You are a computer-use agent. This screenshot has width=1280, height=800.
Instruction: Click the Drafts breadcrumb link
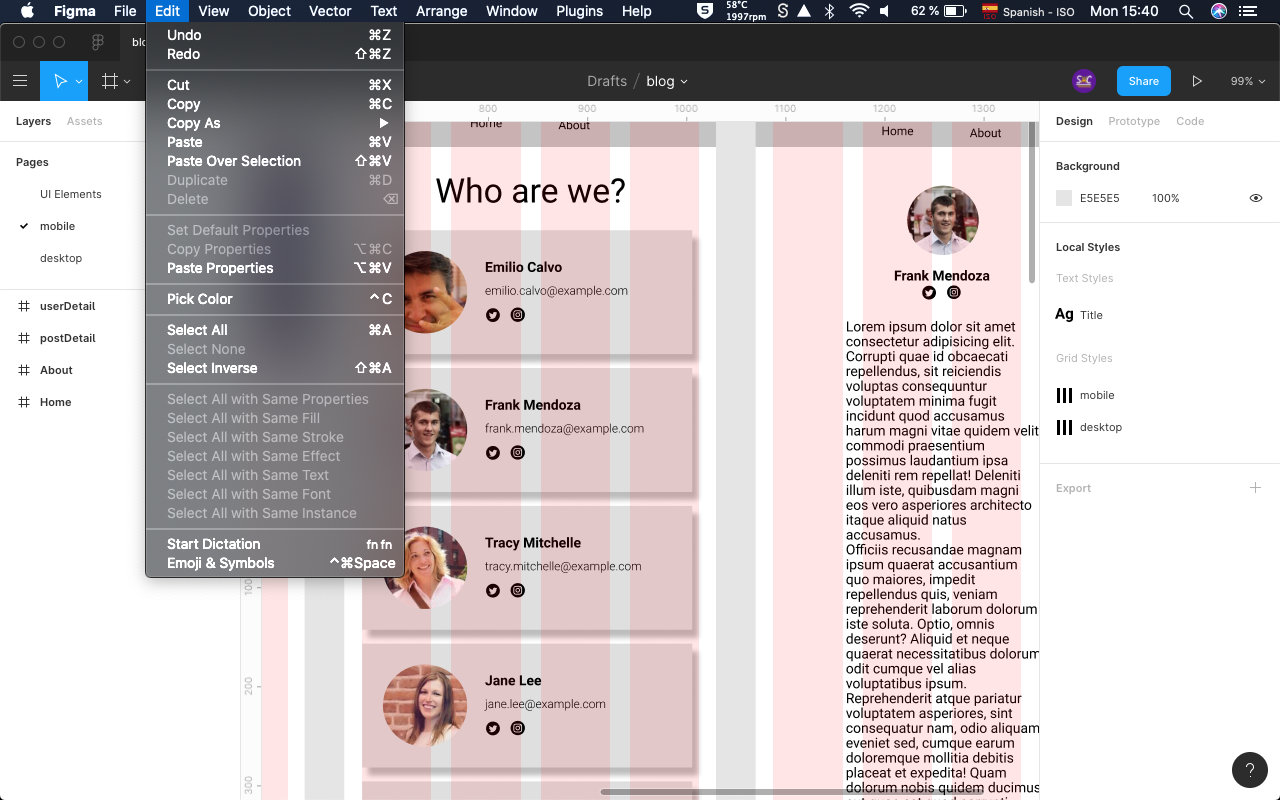[x=607, y=81]
